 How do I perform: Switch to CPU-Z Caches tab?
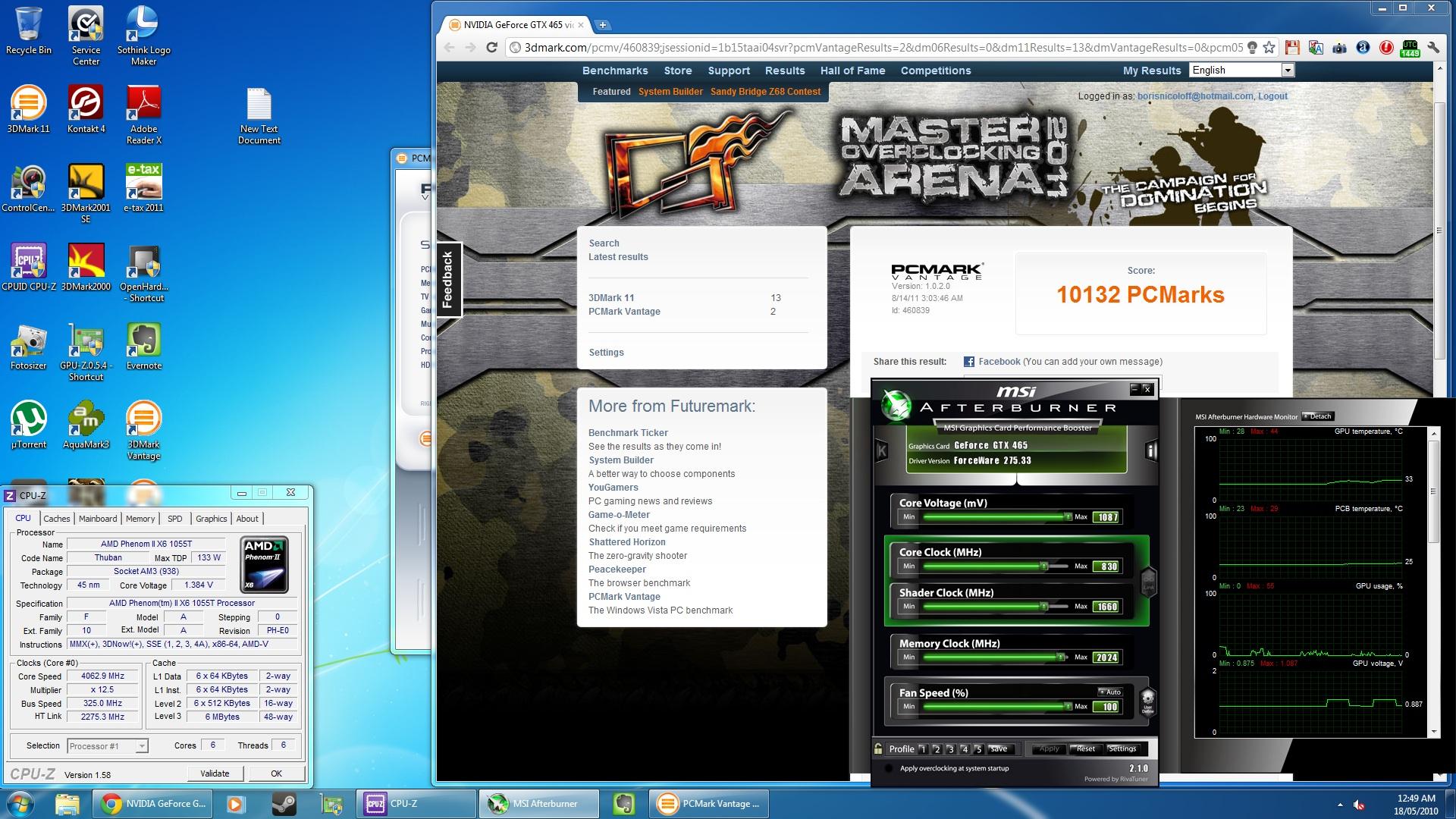pos(57,519)
